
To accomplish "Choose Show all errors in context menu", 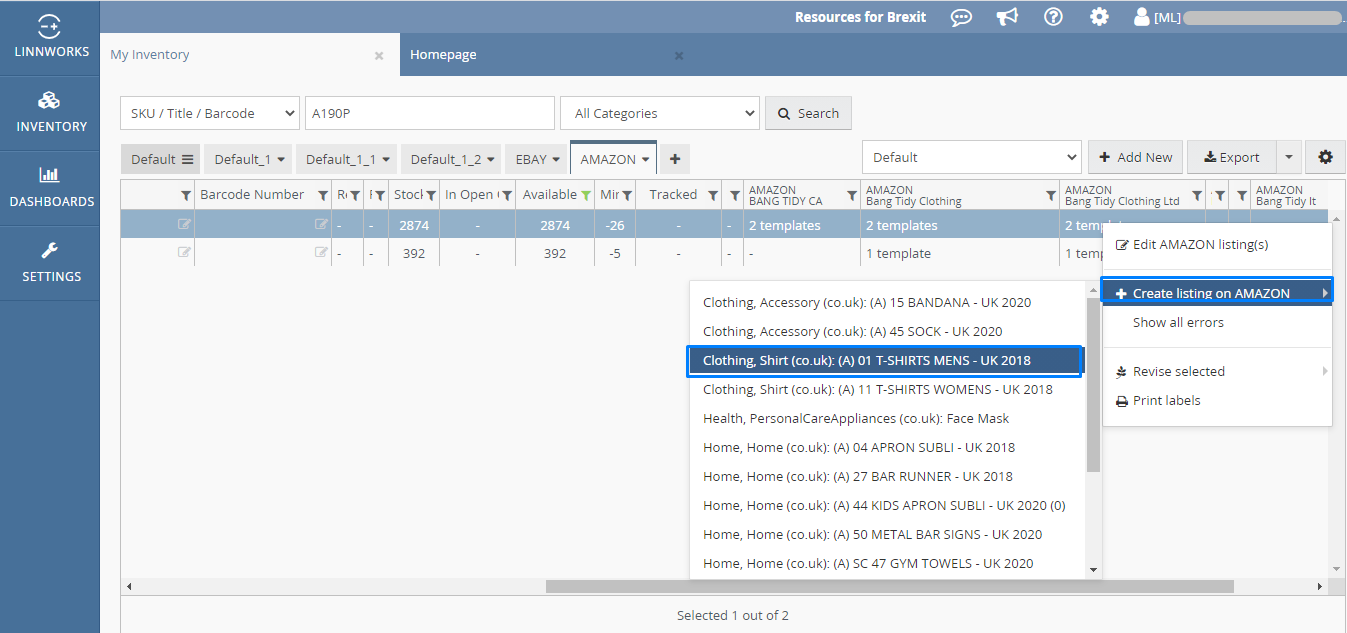I will [1217, 322].
